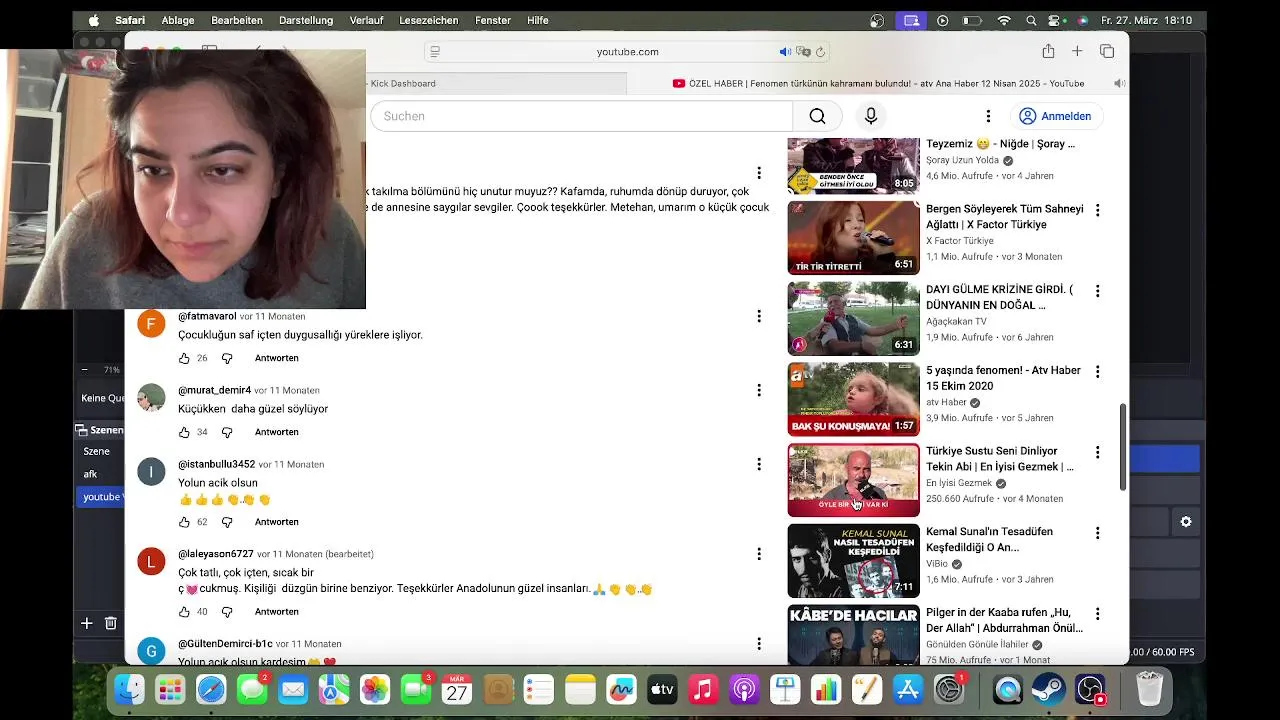Open options menu for @laleyason6727 comment
The image size is (1280, 720).
click(759, 554)
